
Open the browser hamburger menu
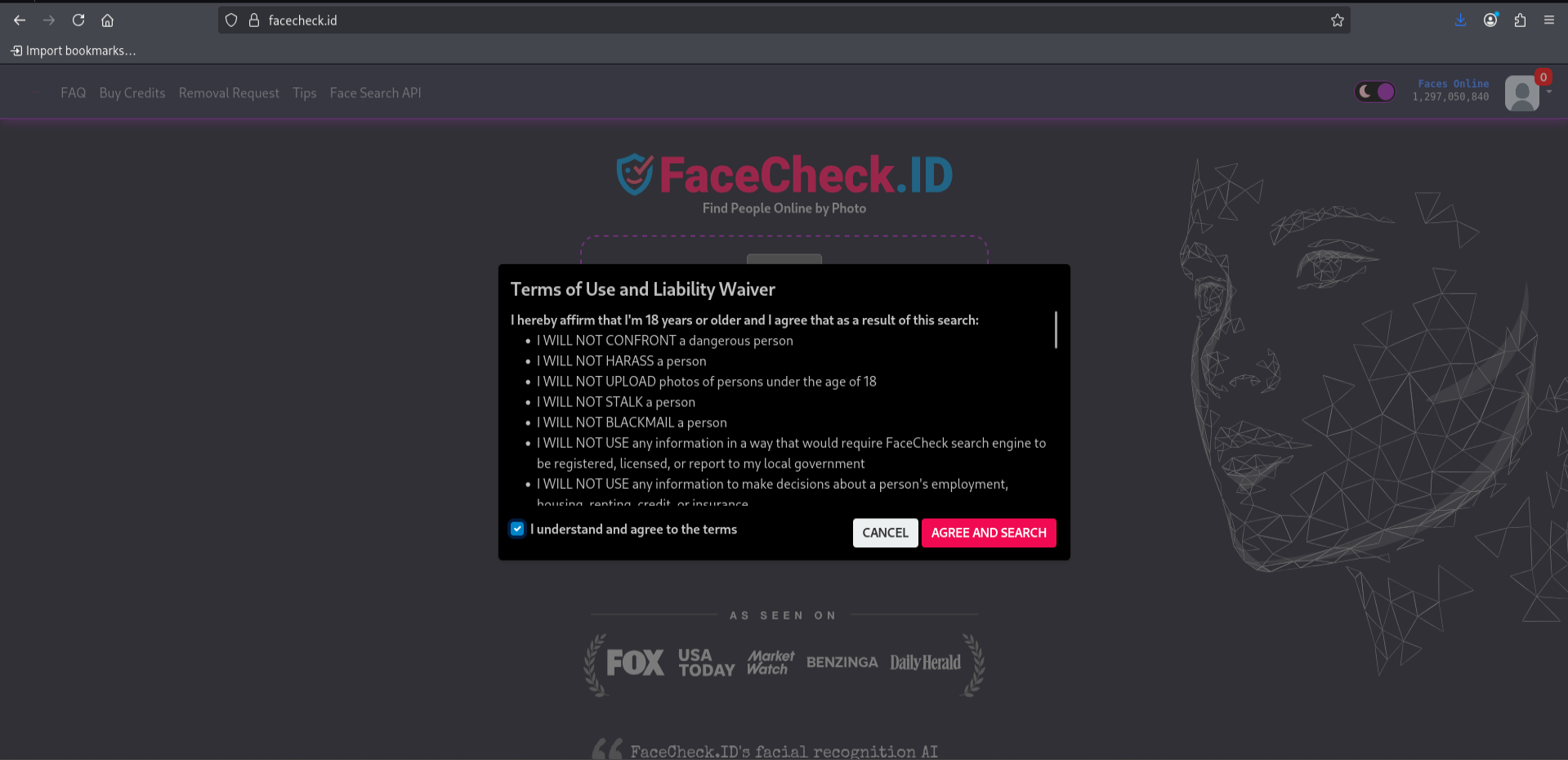tap(1549, 20)
